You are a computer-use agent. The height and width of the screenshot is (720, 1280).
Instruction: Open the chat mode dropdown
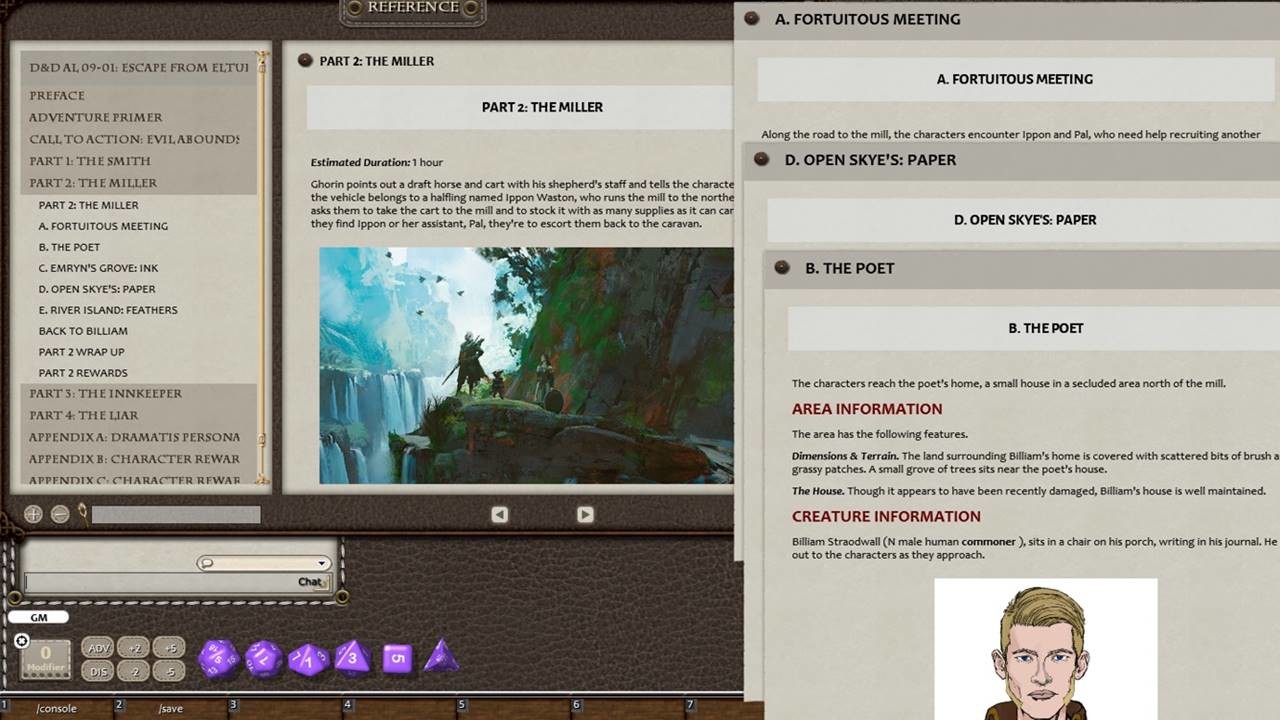[322, 563]
